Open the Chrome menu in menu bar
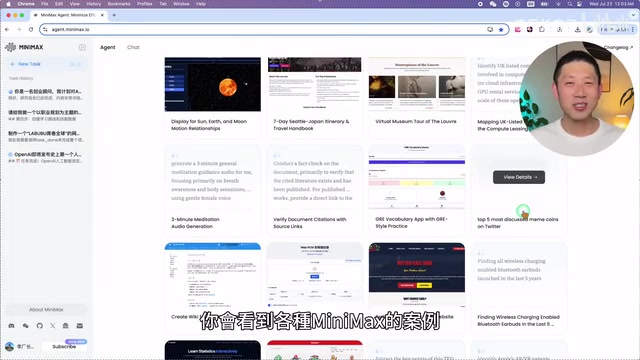Screen dimensions: 640x360 (x=26, y=4)
